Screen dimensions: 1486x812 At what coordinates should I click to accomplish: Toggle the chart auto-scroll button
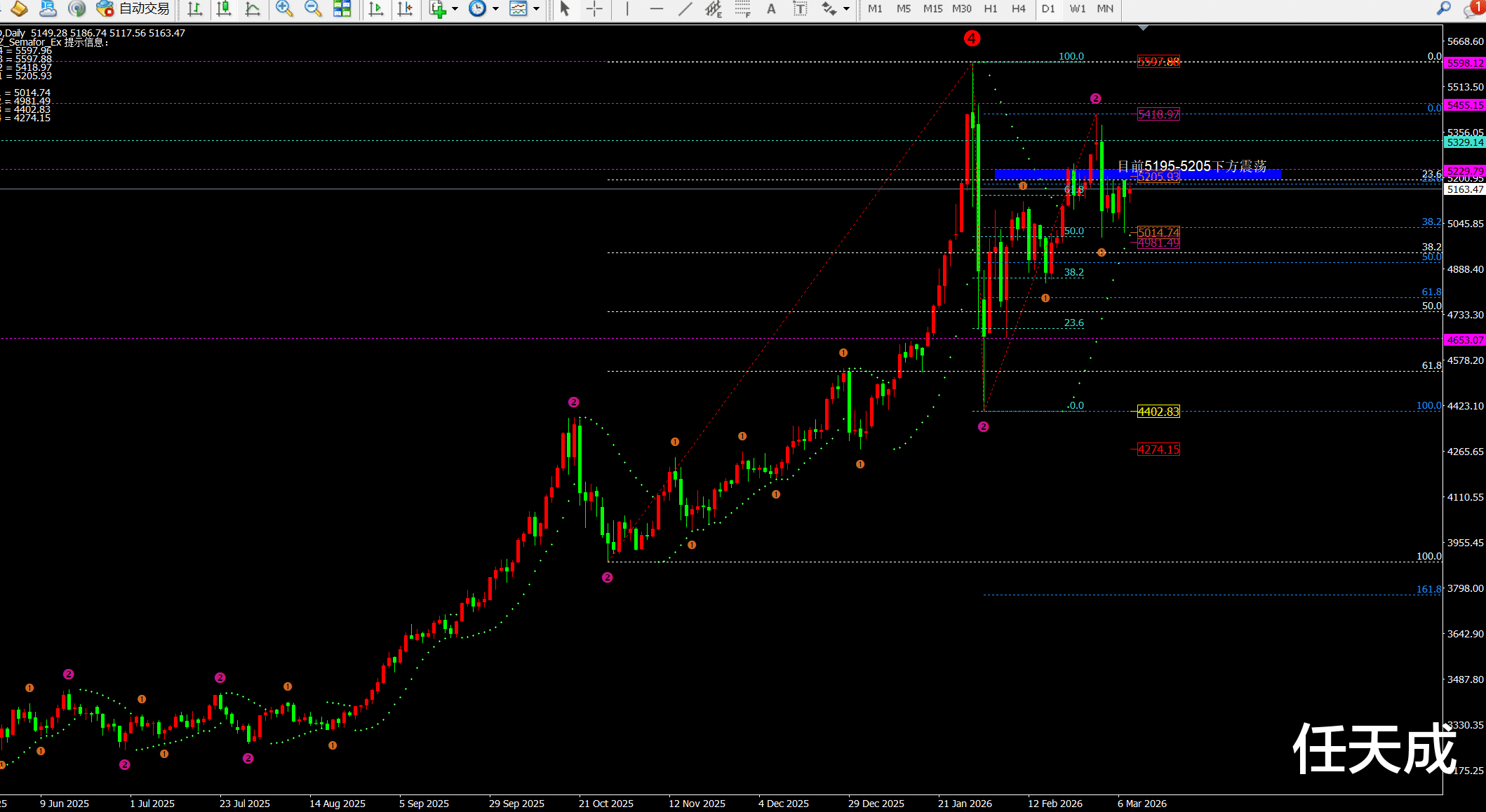[x=376, y=8]
